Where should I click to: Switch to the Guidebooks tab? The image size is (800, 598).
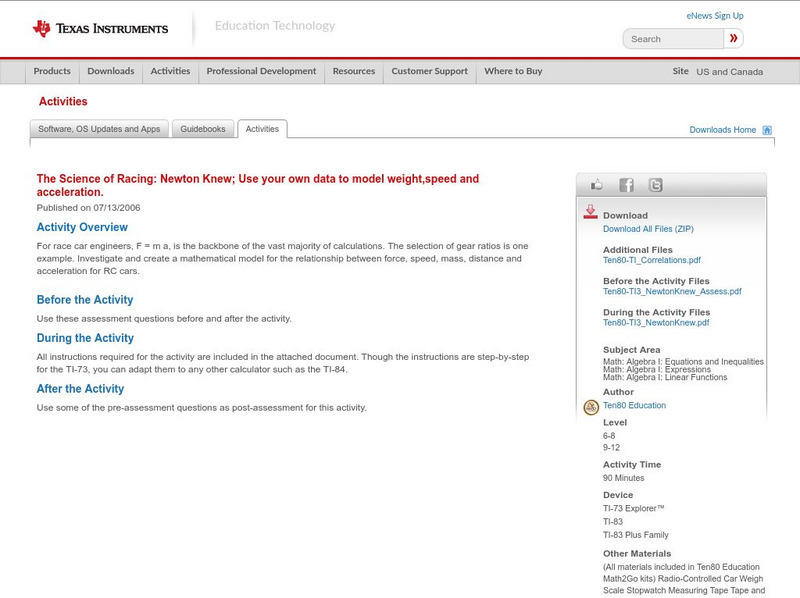(x=203, y=129)
